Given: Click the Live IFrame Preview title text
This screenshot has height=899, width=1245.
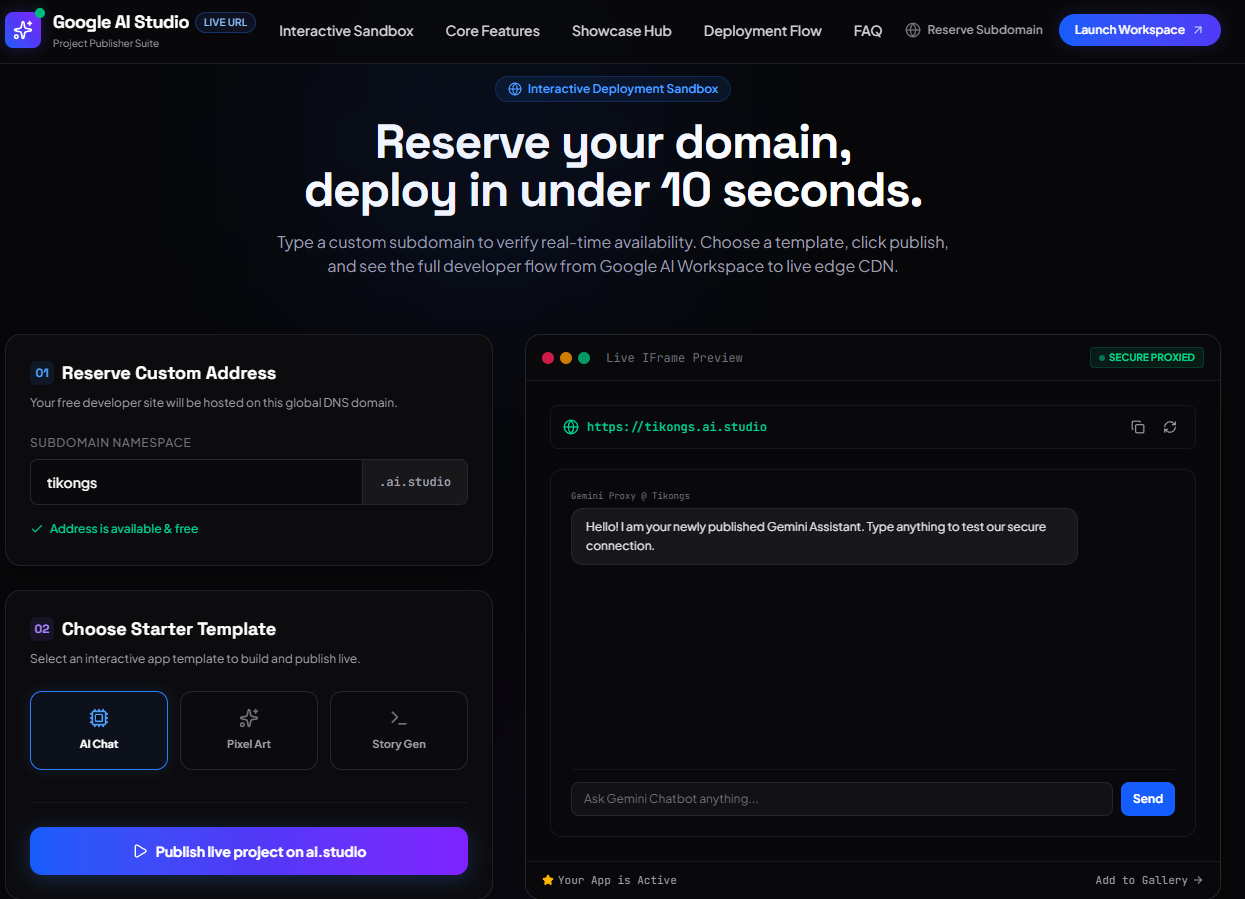Looking at the screenshot, I should (x=674, y=358).
